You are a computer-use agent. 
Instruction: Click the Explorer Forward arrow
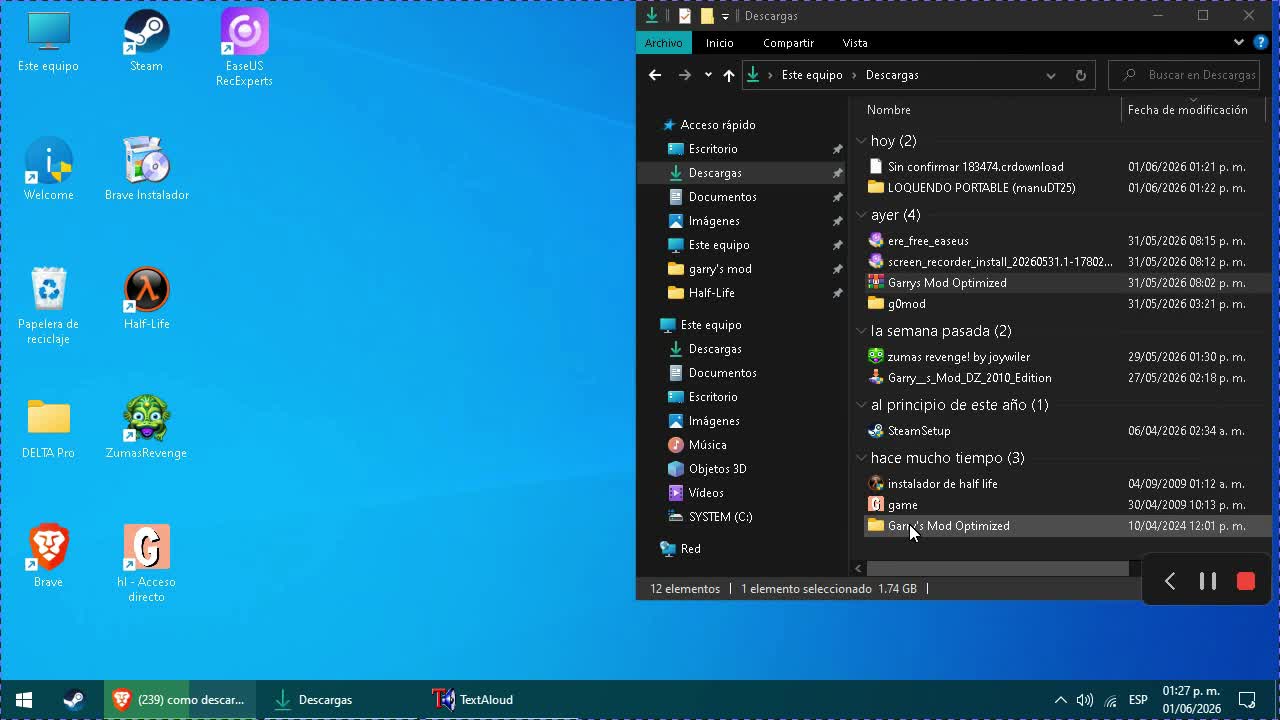point(685,75)
